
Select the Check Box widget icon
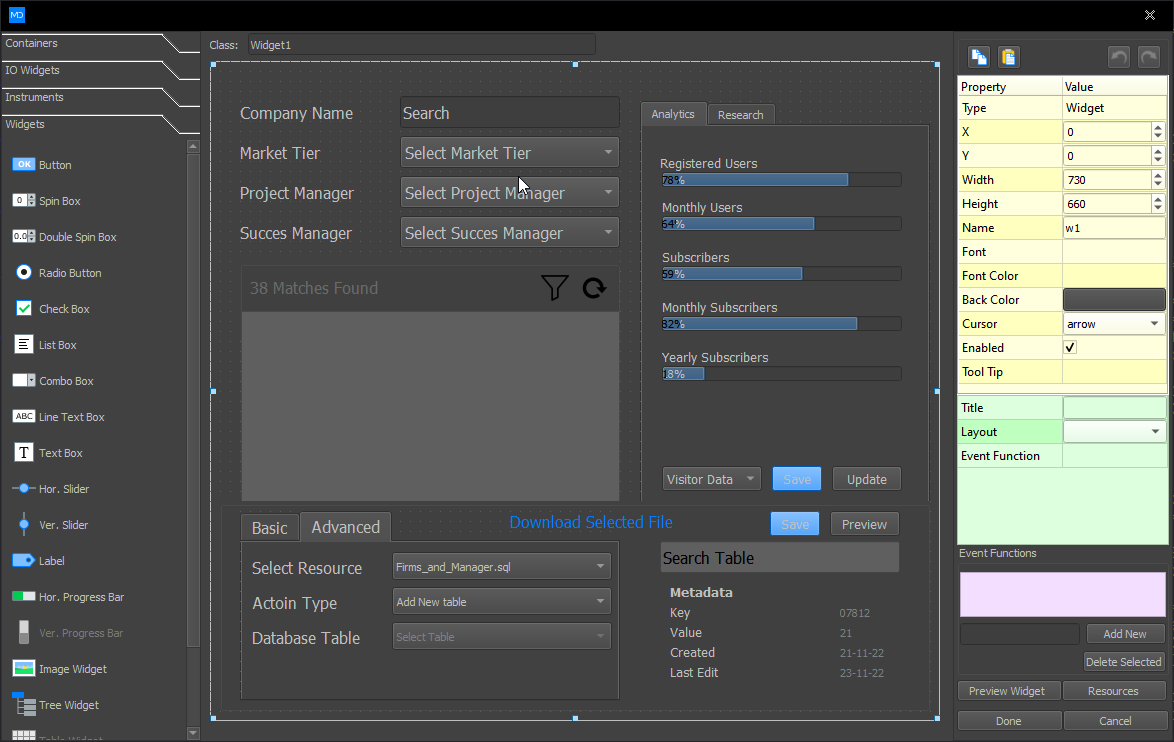[23, 308]
